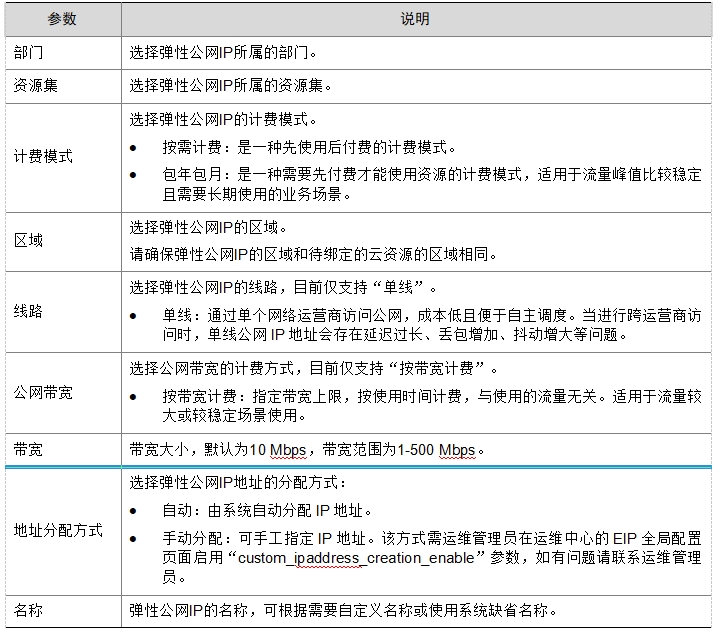Viewport: 716px width, 631px height.
Task: Click the custom_ipaddress_creation_enable parameter text
Action: 356,558
